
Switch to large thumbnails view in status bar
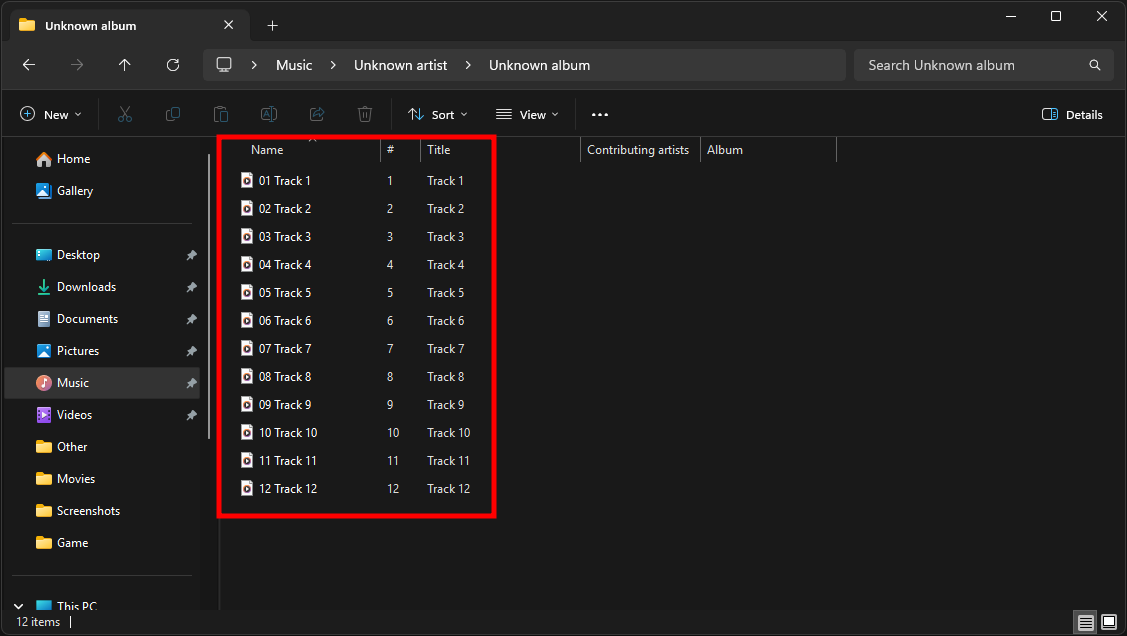(1108, 622)
